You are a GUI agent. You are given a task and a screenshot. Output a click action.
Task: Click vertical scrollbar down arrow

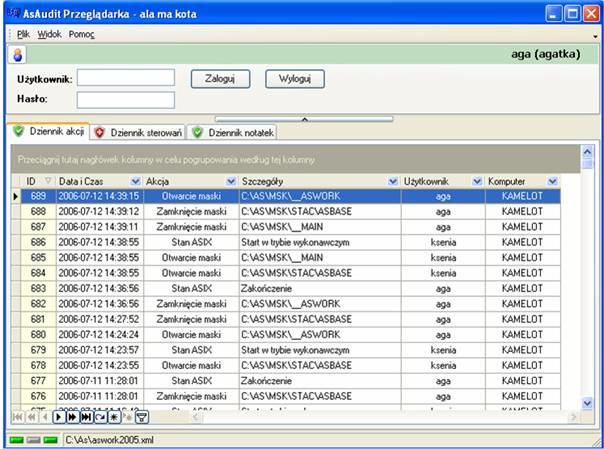pyautogui.click(x=587, y=403)
